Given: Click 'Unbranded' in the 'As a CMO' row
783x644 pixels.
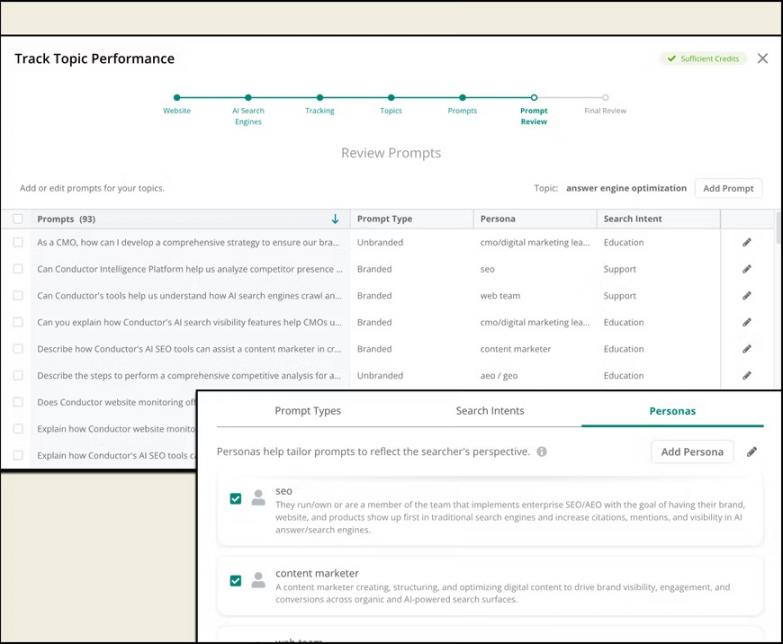Looking at the screenshot, I should click(380, 242).
